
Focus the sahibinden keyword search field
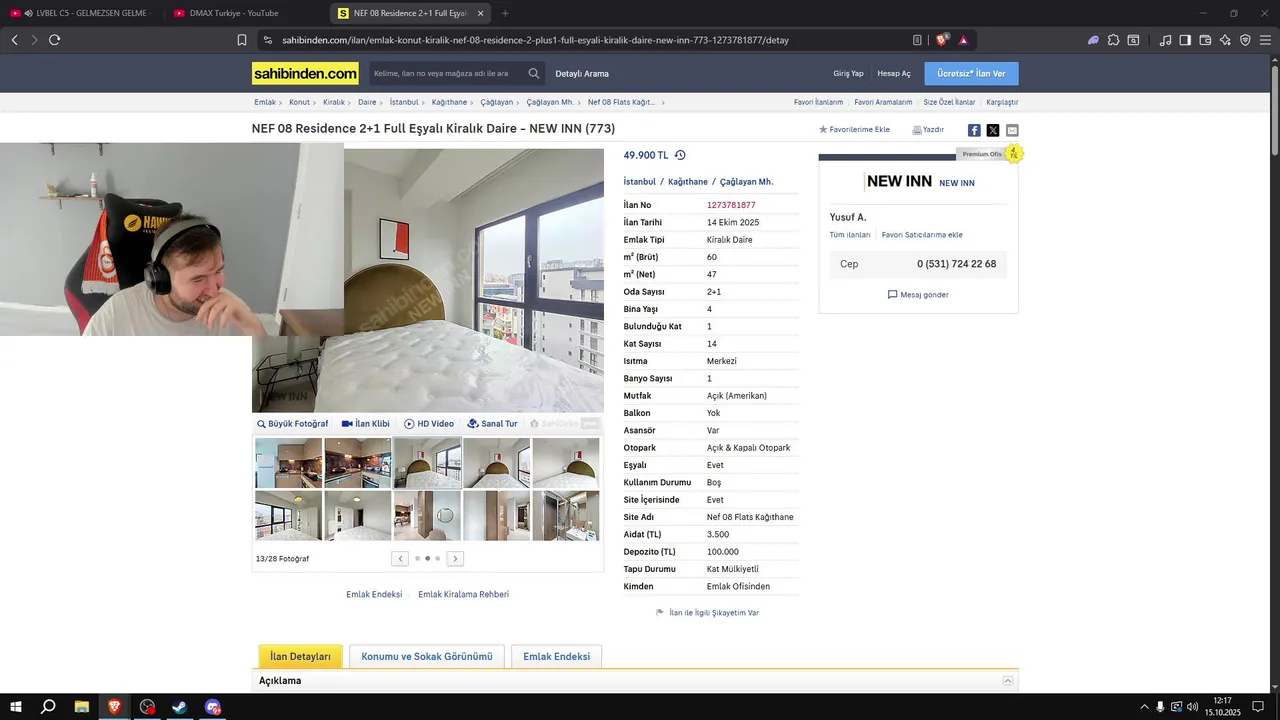tap(447, 73)
